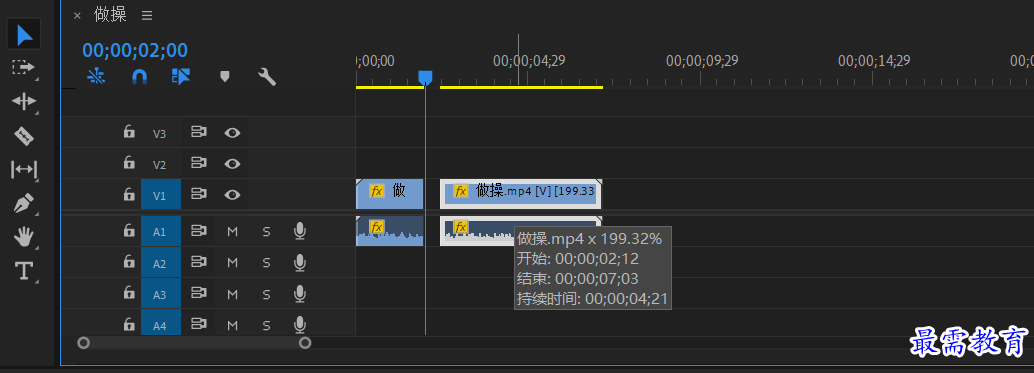
Task: Click left handle of zoom scrollbar
Action: tap(83, 343)
